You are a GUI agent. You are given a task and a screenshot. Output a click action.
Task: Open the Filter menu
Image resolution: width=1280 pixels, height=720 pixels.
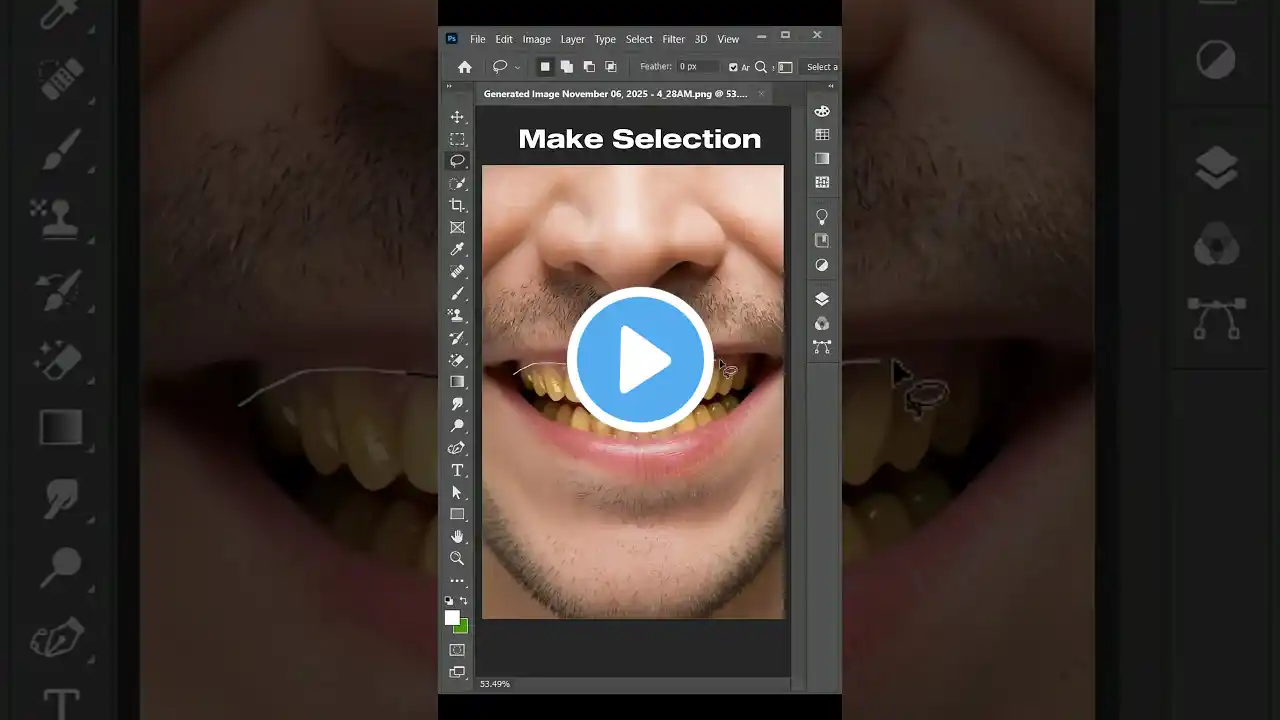click(x=673, y=39)
